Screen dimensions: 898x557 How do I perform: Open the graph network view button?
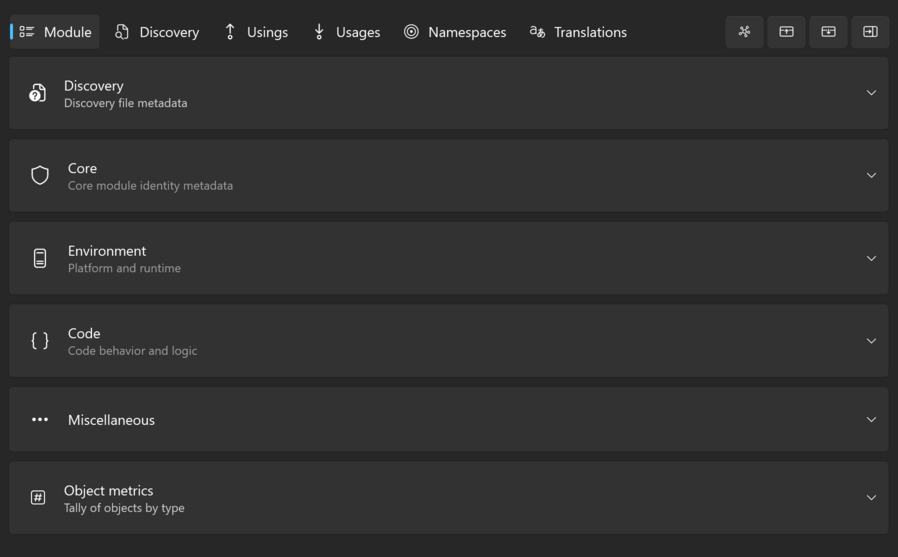(744, 31)
